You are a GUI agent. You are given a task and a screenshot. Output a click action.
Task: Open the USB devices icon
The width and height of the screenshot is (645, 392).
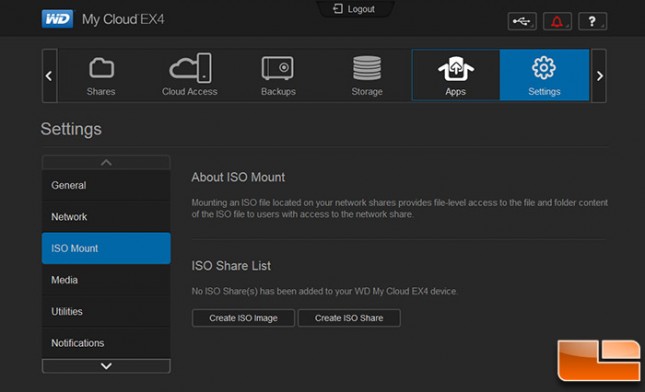[x=522, y=21]
